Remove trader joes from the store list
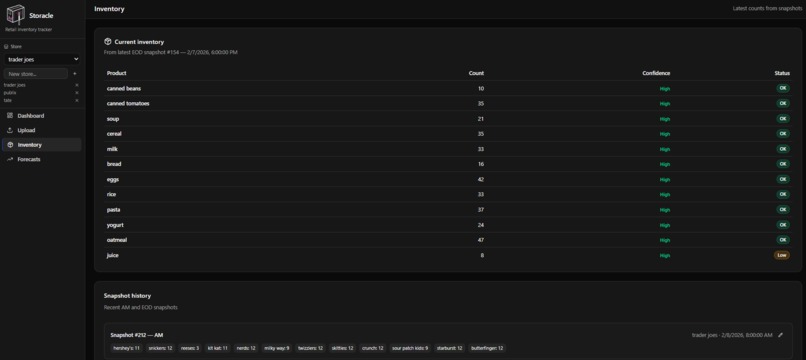The height and width of the screenshot is (360, 806). point(77,85)
